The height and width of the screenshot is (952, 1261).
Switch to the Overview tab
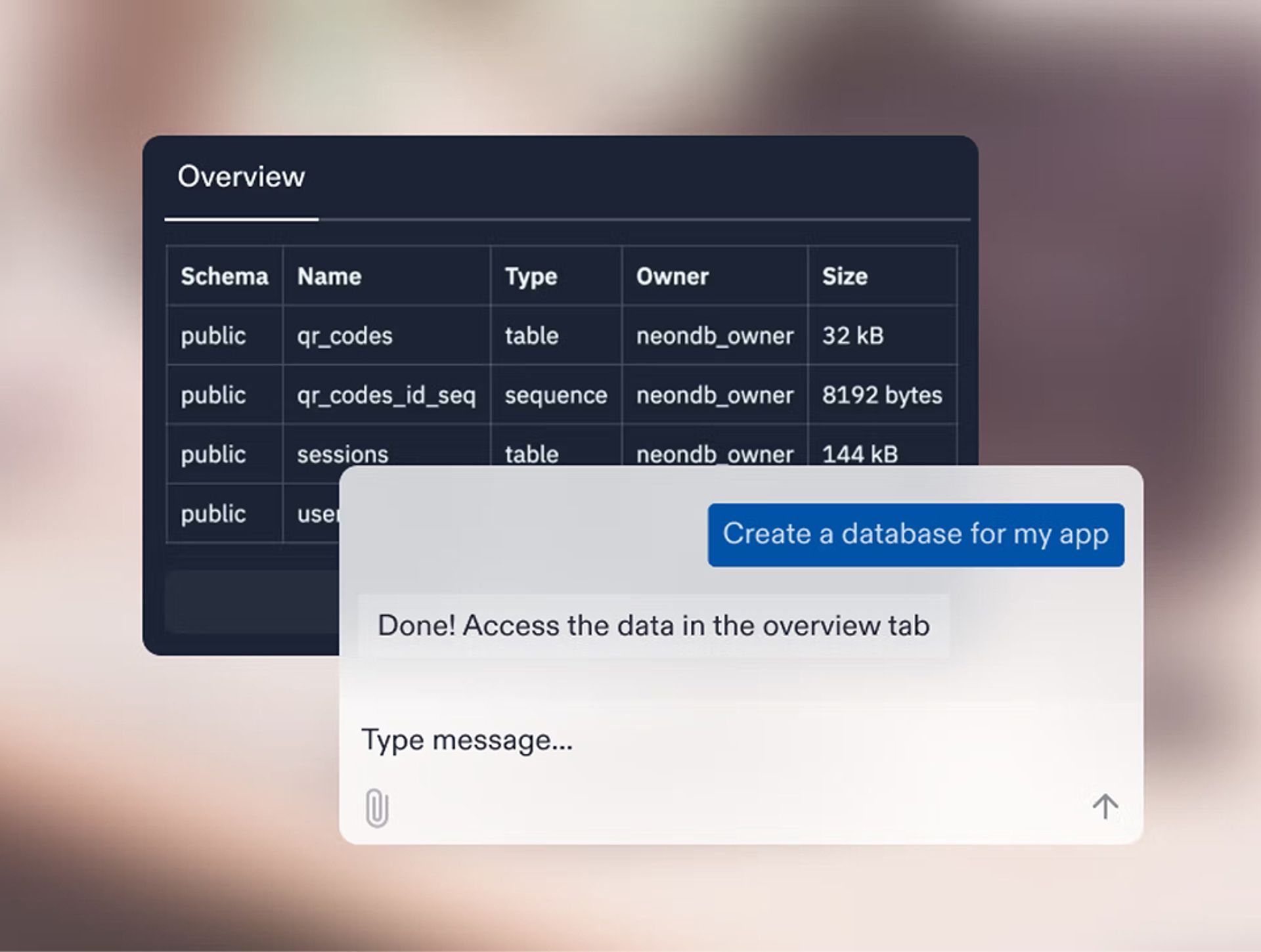click(x=241, y=177)
